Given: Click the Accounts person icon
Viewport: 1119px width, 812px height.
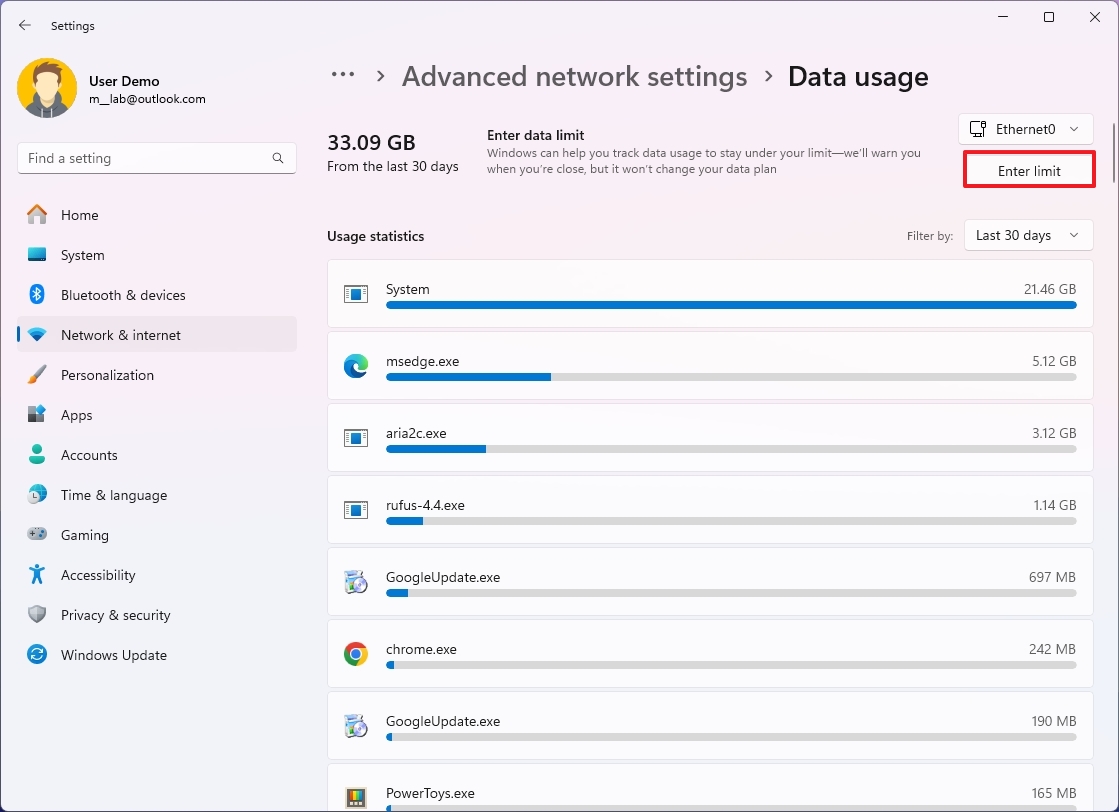Looking at the screenshot, I should [x=36, y=455].
